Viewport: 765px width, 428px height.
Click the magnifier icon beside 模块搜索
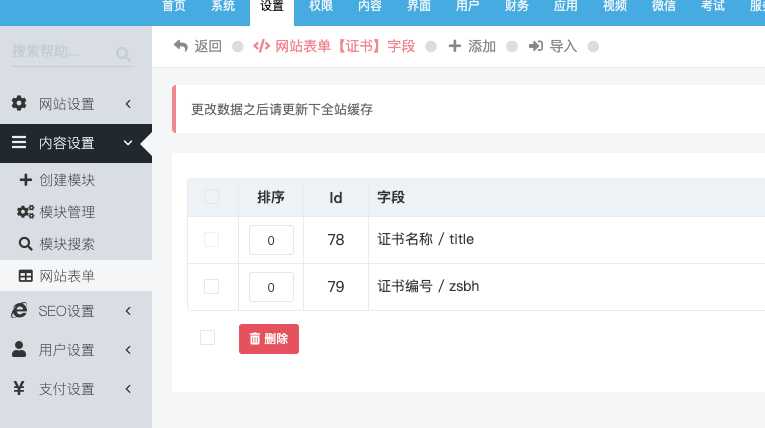25,244
